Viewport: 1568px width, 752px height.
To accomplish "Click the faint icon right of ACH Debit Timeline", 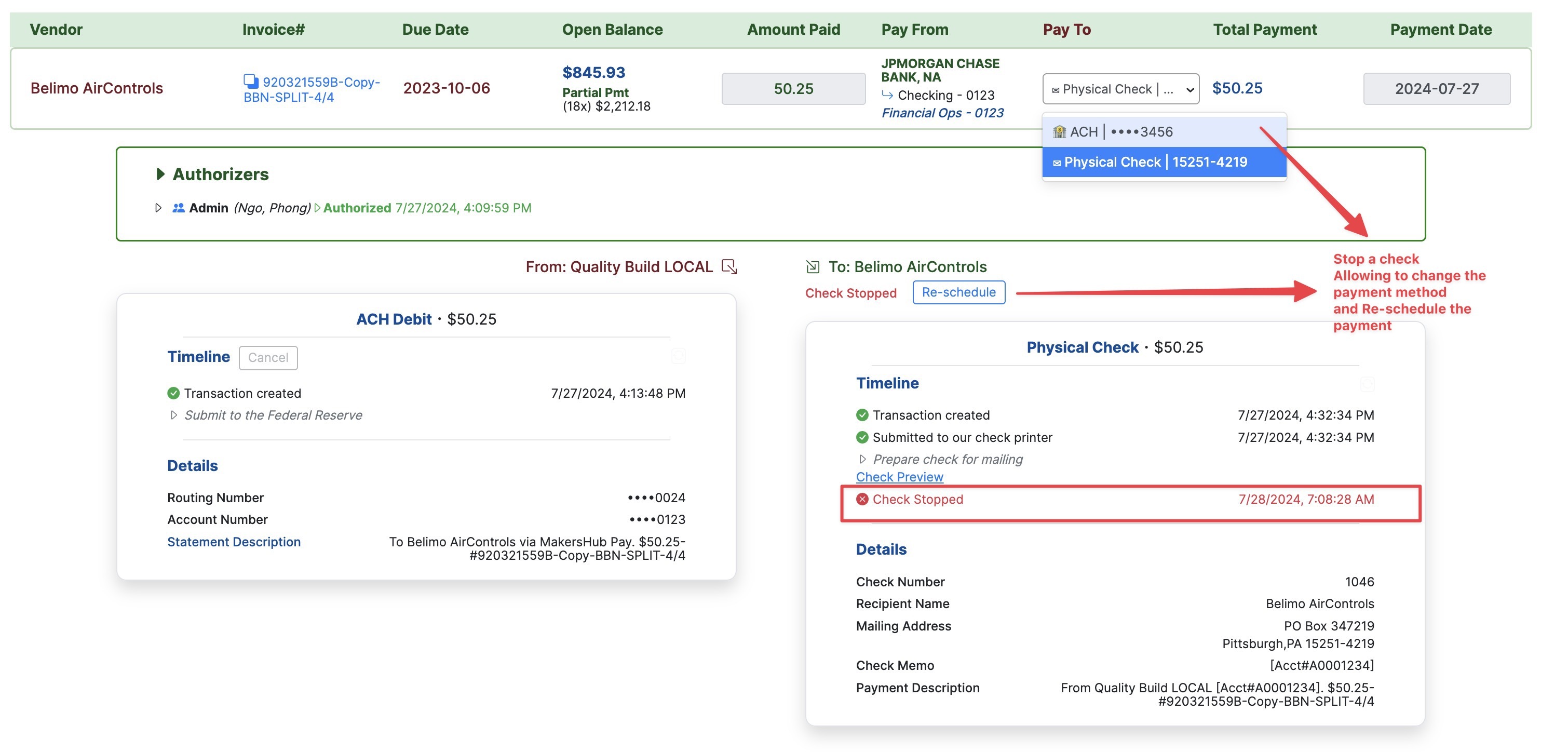I will coord(678,356).
